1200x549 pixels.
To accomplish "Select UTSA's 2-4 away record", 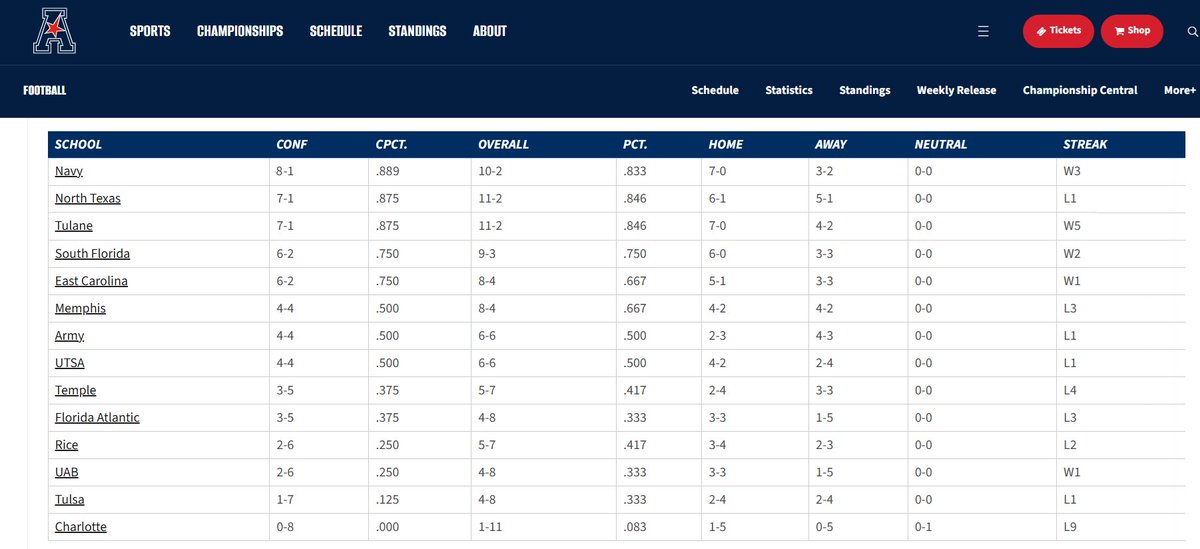I will [x=824, y=363].
